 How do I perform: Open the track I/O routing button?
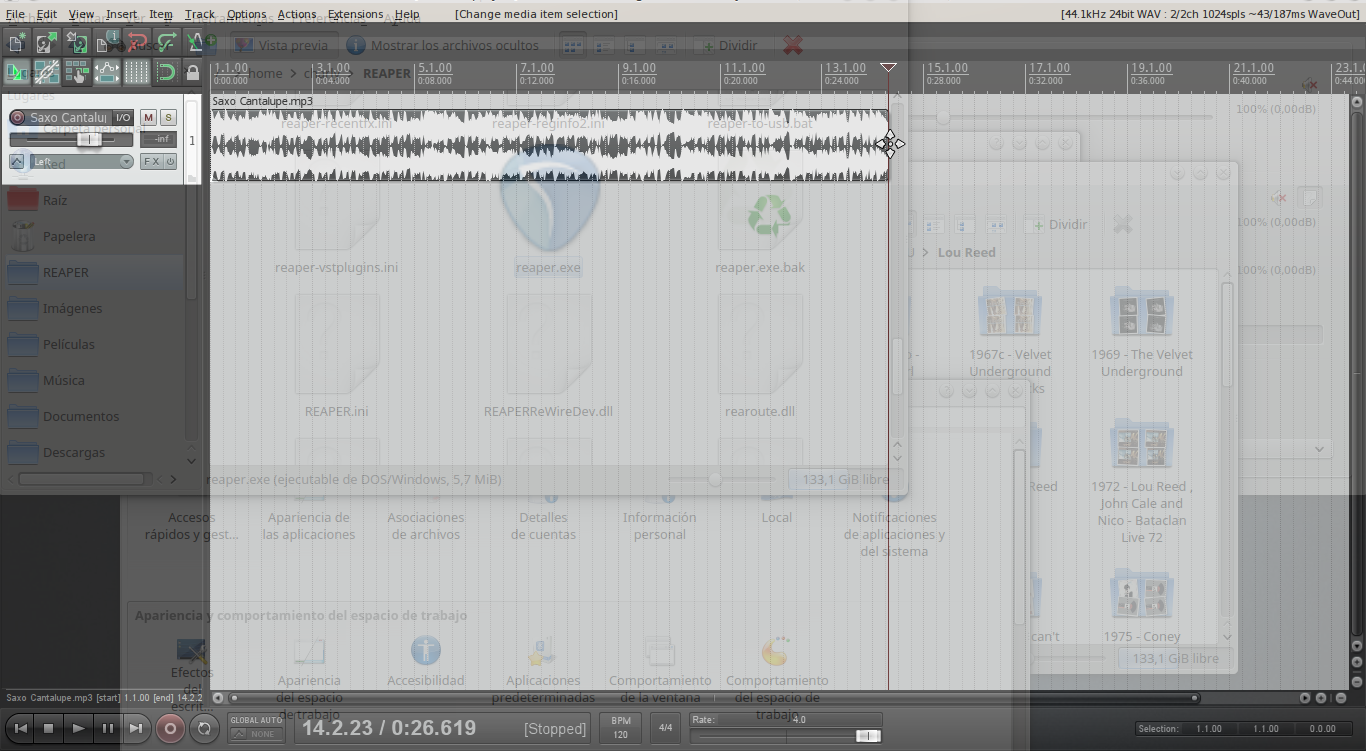click(x=123, y=118)
